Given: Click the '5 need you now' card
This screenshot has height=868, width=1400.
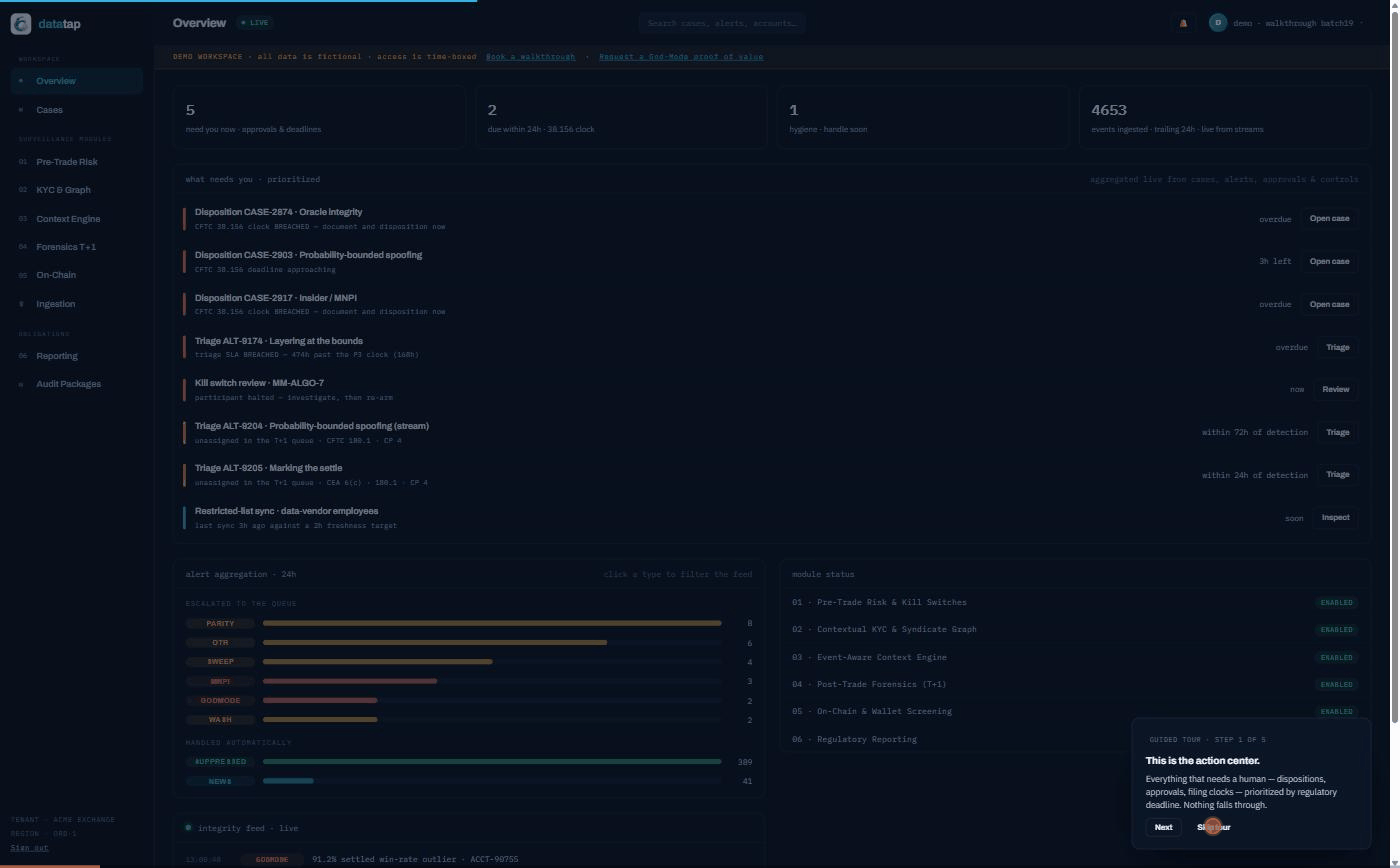Looking at the screenshot, I should [x=318, y=117].
